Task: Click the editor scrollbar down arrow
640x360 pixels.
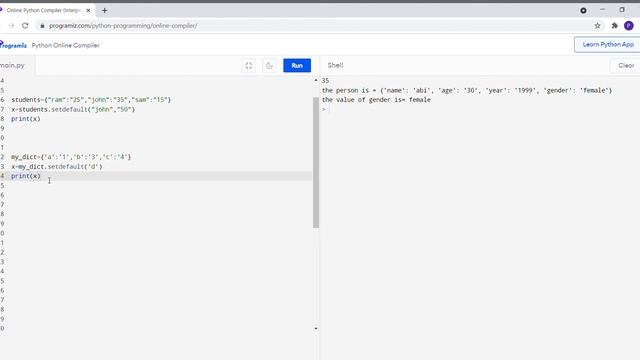Action: pos(316,329)
